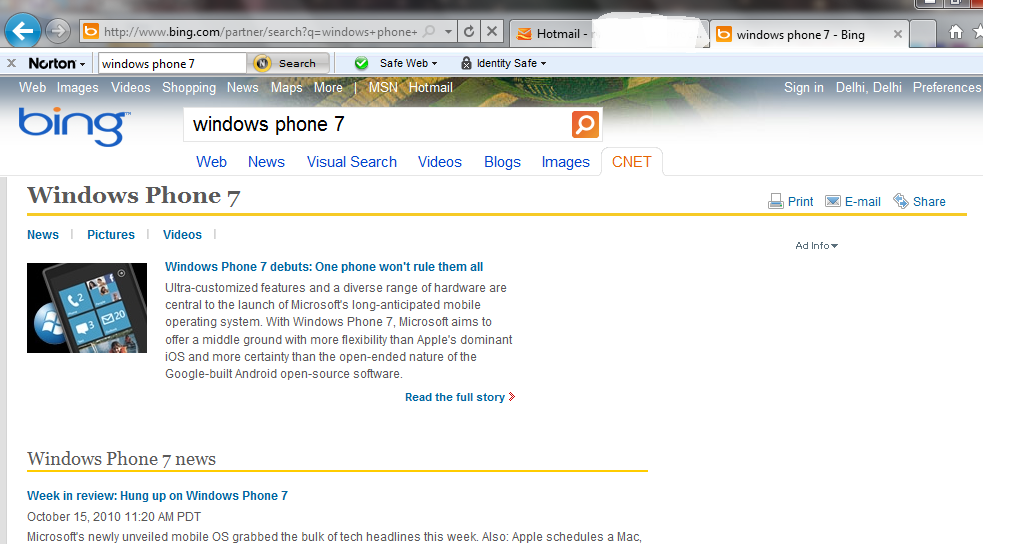Screen dimensions: 1016x555
Task: Select the Images tab below the search box
Action: [566, 162]
